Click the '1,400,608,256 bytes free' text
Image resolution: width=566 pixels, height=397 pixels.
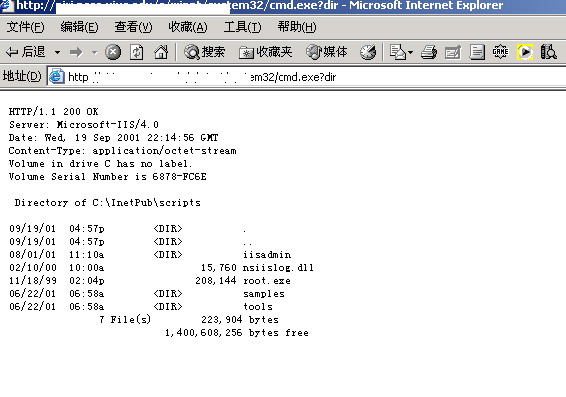click(236, 333)
